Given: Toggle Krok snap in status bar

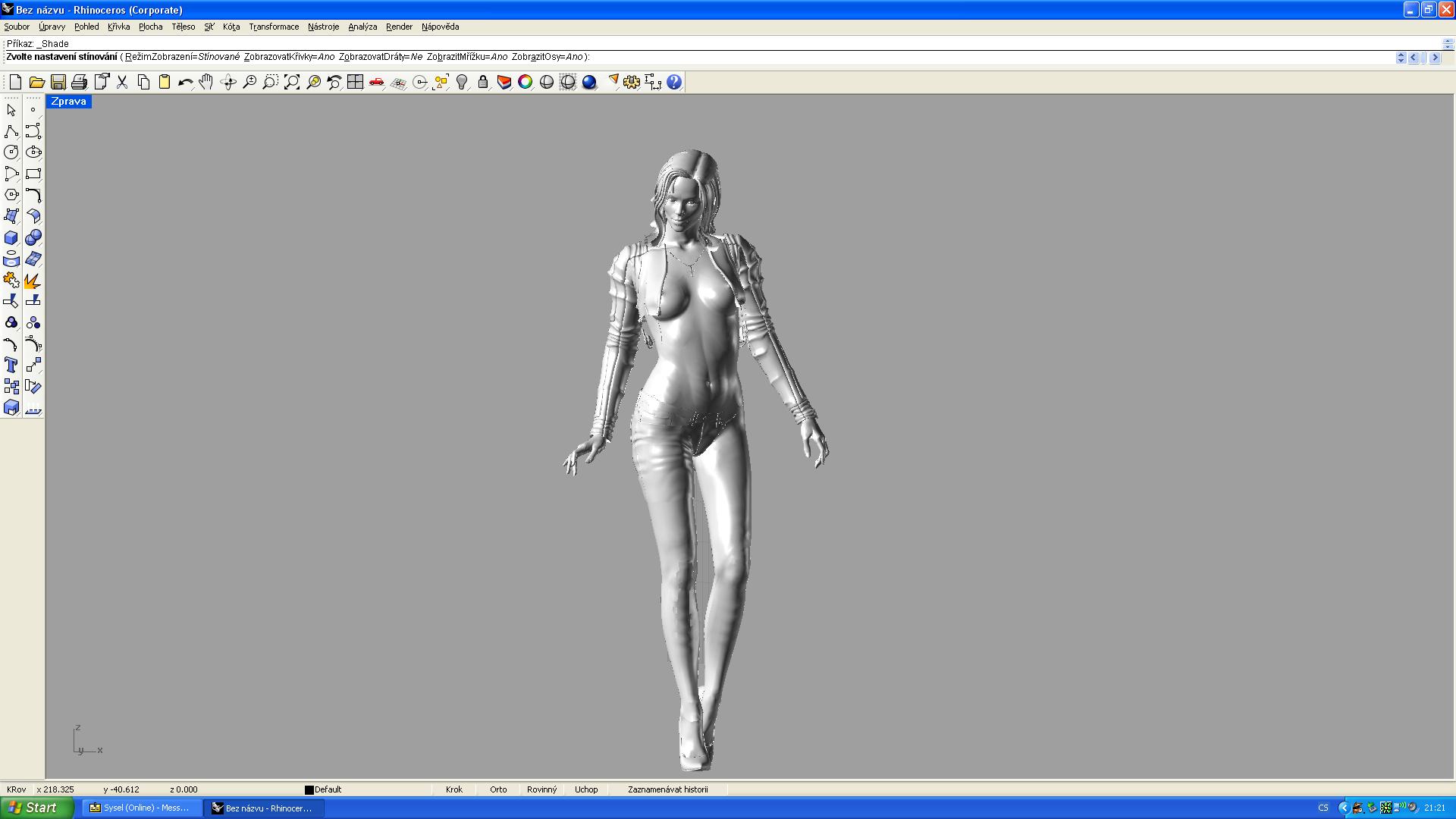Looking at the screenshot, I should [x=454, y=789].
